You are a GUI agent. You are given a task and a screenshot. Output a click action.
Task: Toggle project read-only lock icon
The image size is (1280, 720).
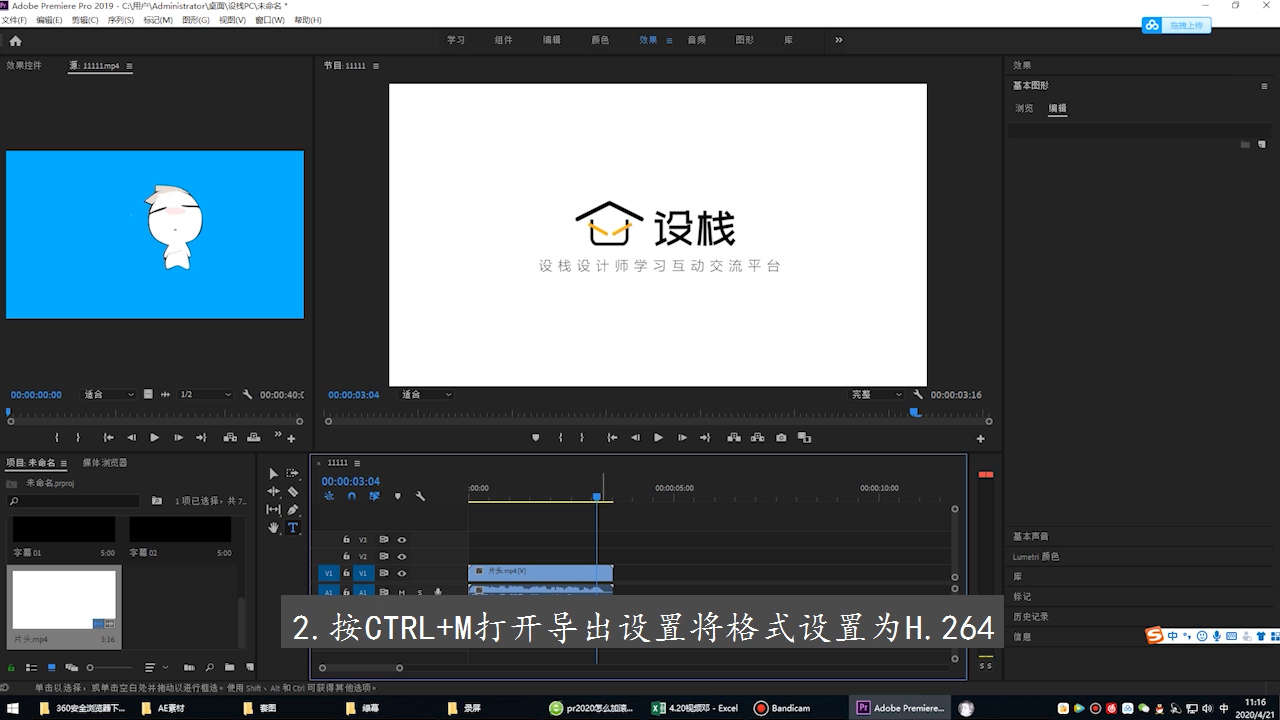pos(11,667)
